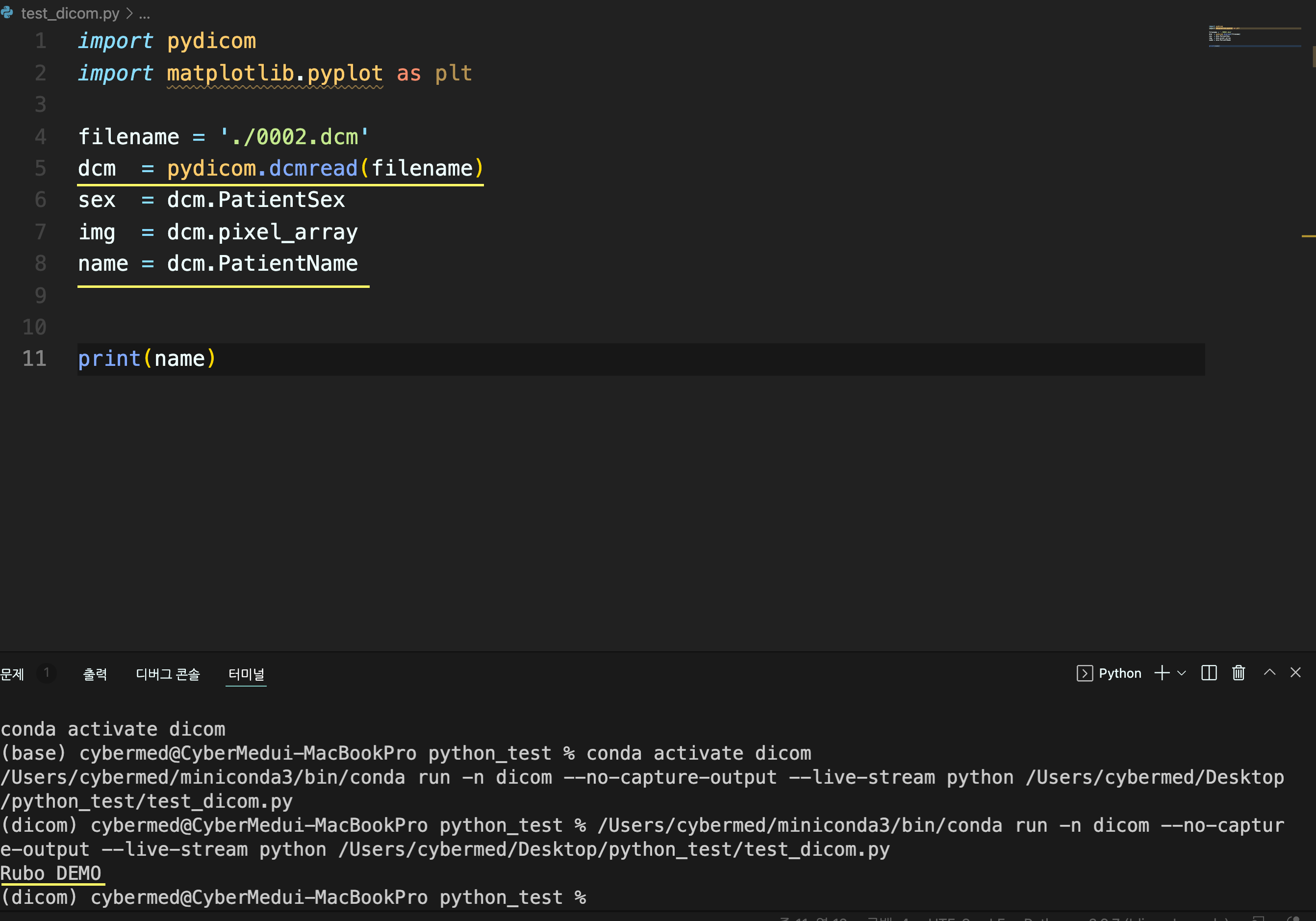Image resolution: width=1316 pixels, height=921 pixels.
Task: Switch to the 출력 (Output) tab
Action: [95, 674]
